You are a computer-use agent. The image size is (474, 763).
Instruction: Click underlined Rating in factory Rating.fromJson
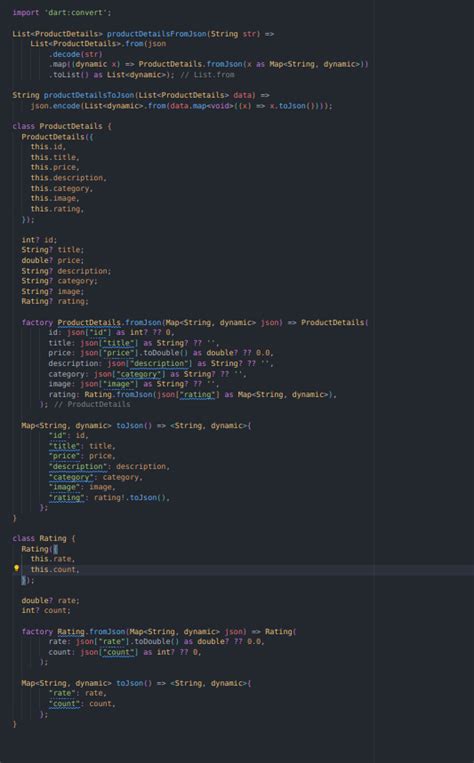(71, 632)
